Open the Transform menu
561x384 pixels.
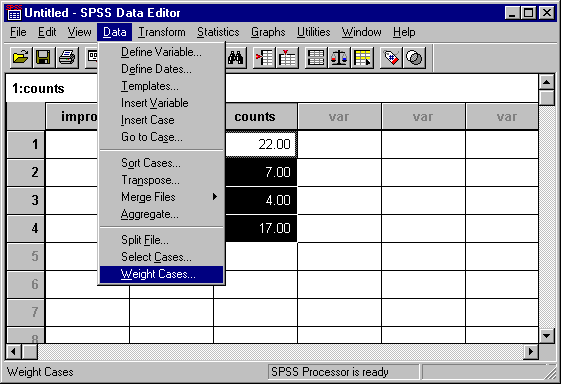pos(162,32)
